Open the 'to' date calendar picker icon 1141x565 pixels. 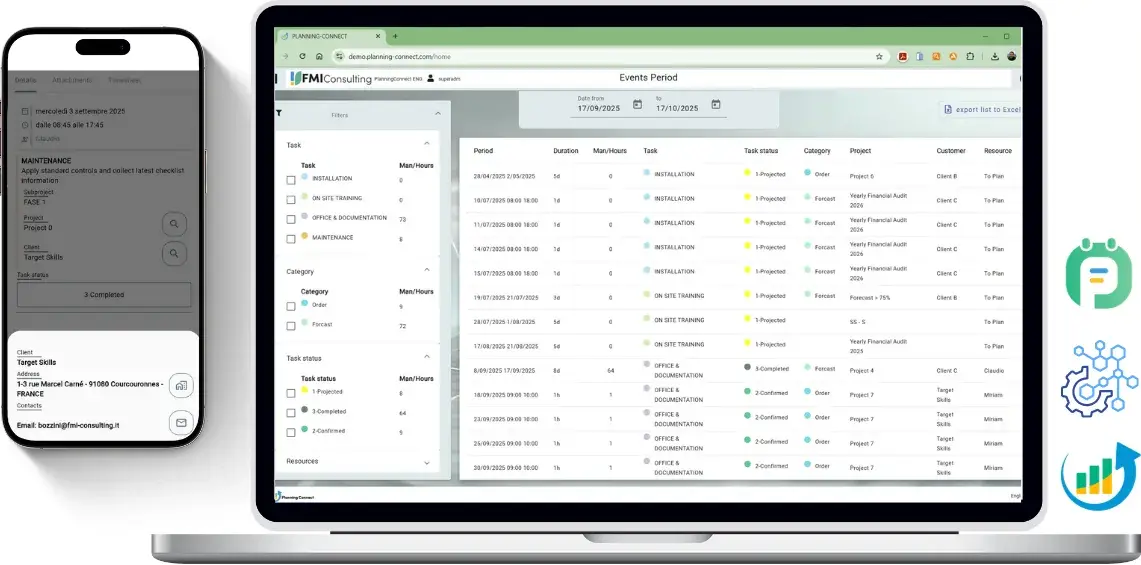(x=715, y=105)
